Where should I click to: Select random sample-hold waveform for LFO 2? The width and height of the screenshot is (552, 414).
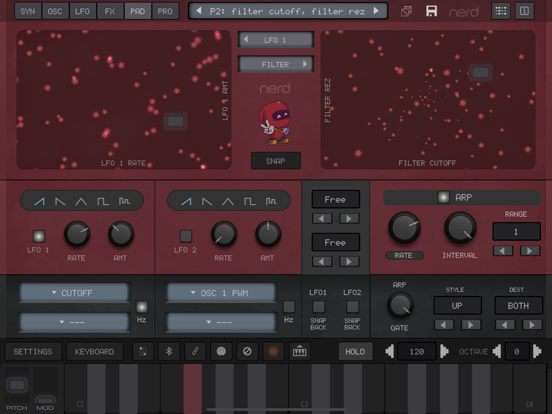pos(271,201)
